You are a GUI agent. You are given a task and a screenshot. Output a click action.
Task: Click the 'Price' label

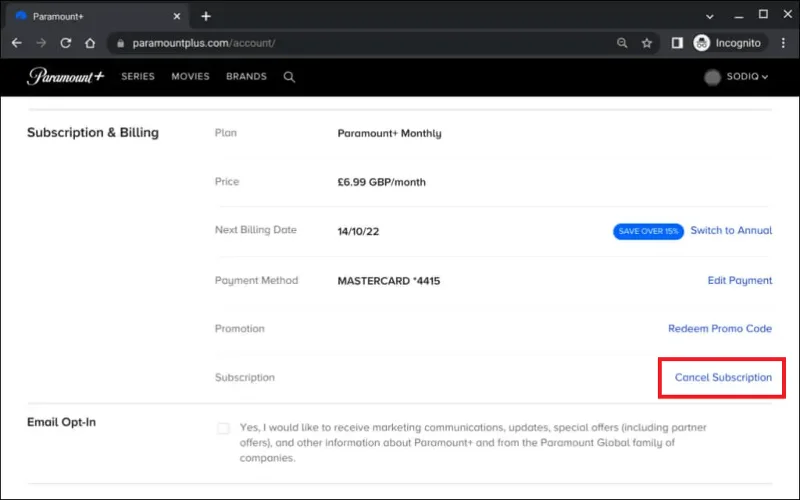pos(227,182)
